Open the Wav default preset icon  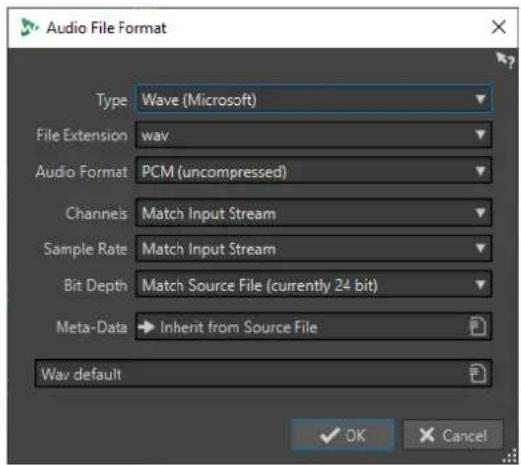pyautogui.click(x=478, y=373)
